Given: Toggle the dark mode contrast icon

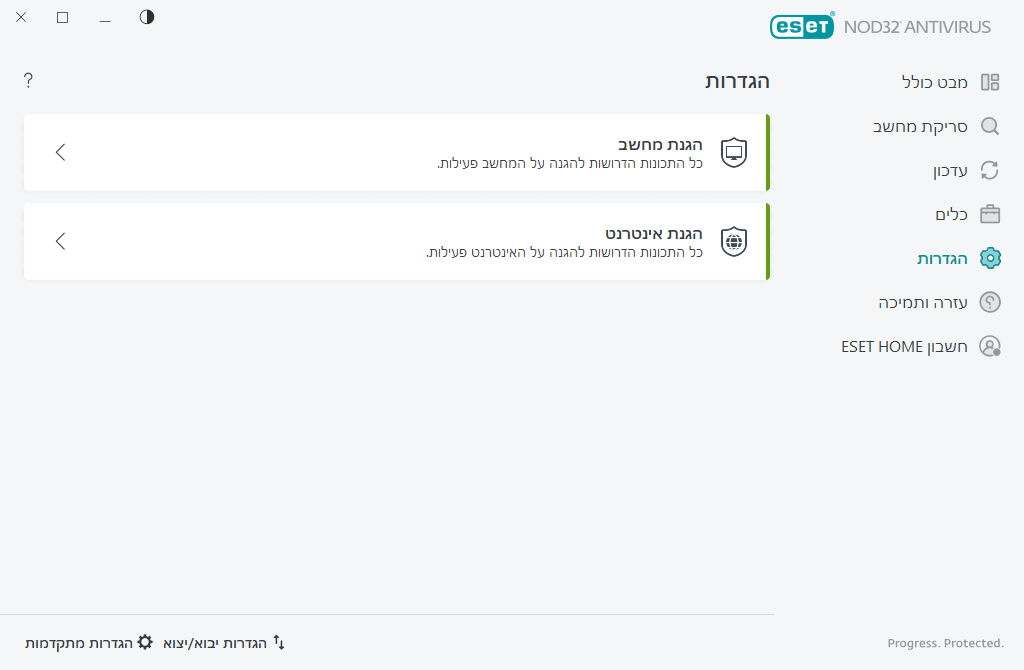Looking at the screenshot, I should click(x=146, y=17).
